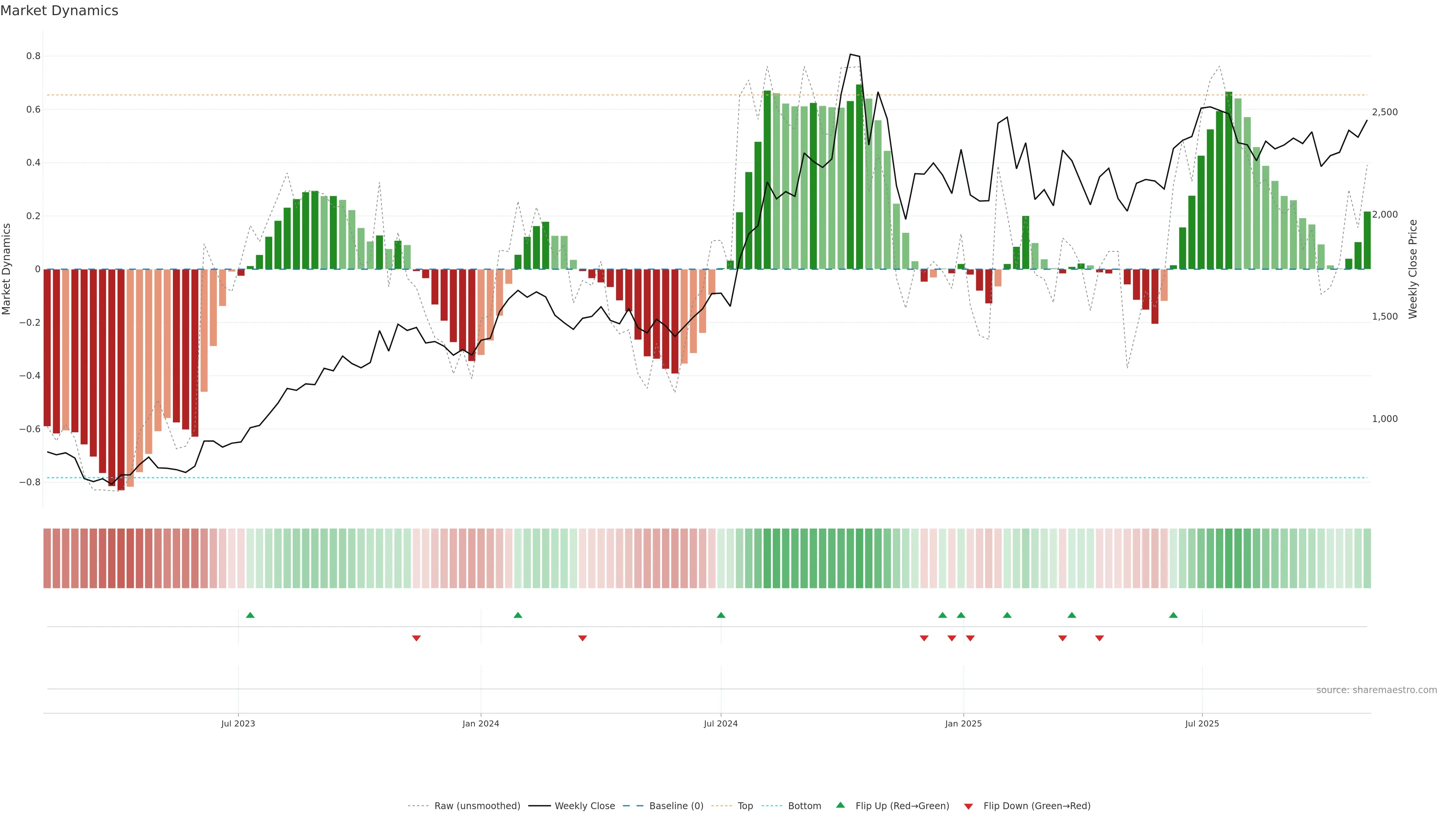Click the Jan 2024 x-axis label

pyautogui.click(x=480, y=723)
